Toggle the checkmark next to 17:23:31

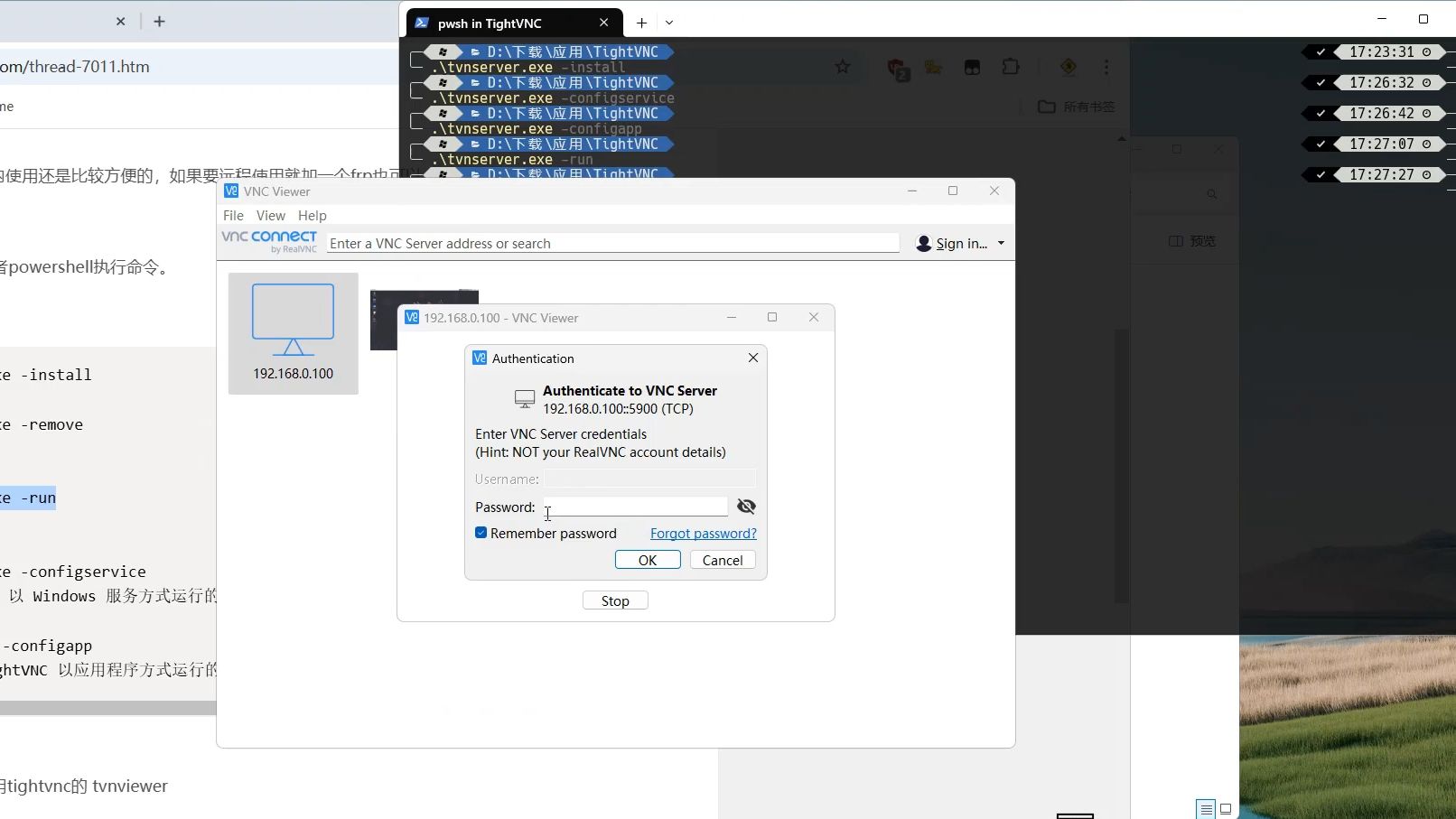[x=1321, y=51]
